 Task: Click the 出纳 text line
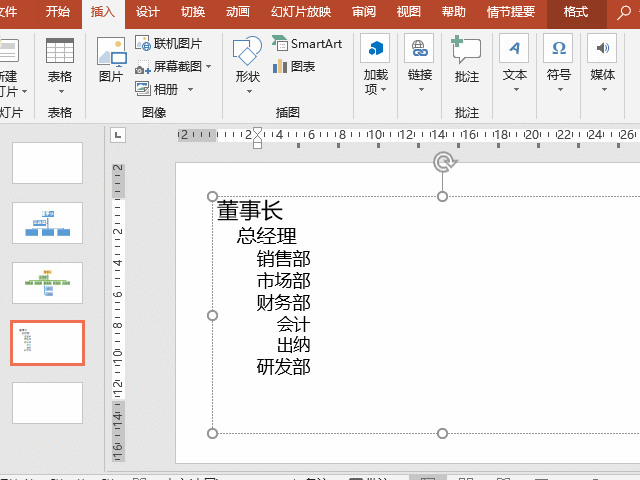coord(293,345)
